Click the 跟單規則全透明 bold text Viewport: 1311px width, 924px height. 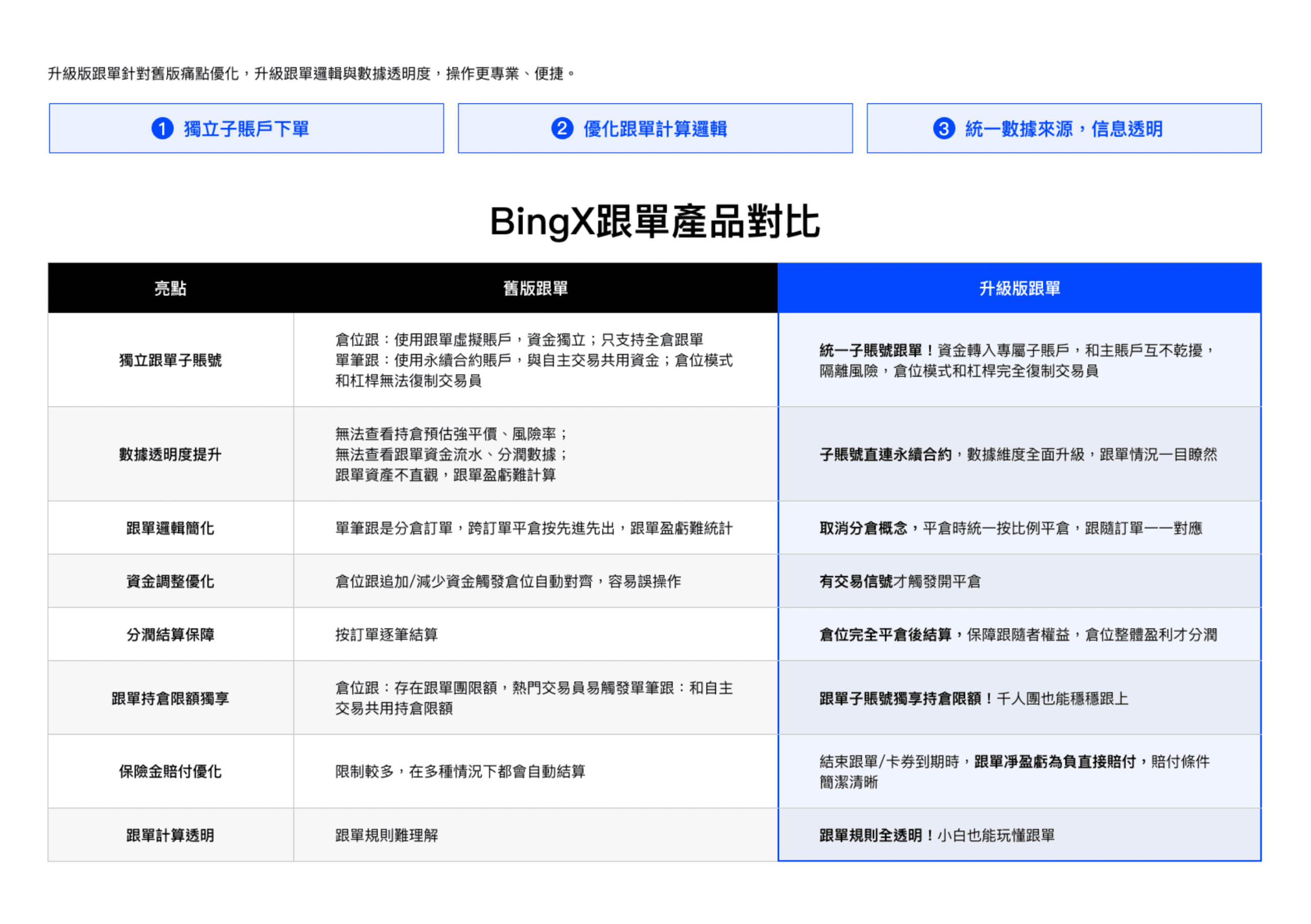[x=870, y=835]
